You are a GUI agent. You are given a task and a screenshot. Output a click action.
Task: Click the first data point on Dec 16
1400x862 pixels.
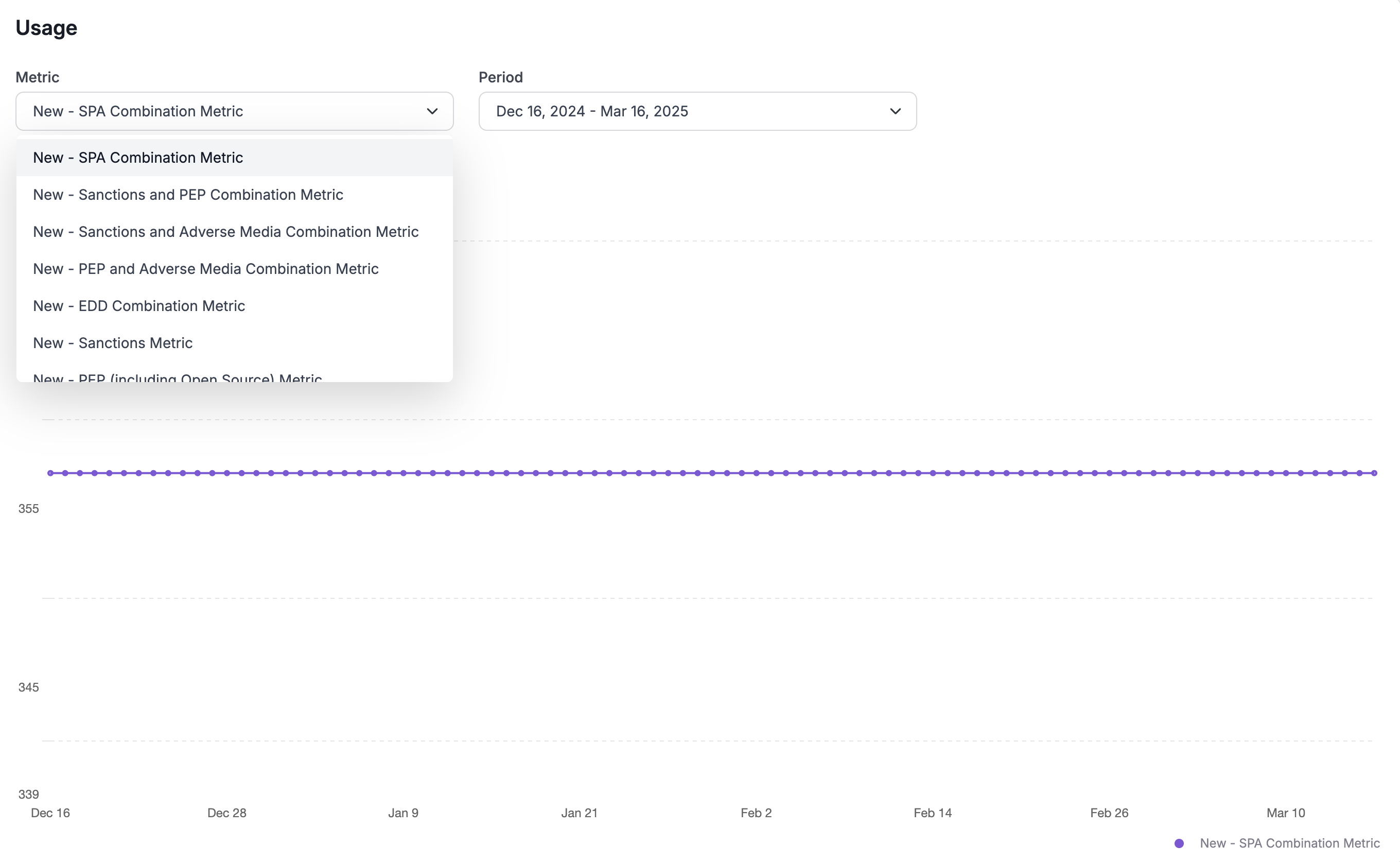click(51, 473)
